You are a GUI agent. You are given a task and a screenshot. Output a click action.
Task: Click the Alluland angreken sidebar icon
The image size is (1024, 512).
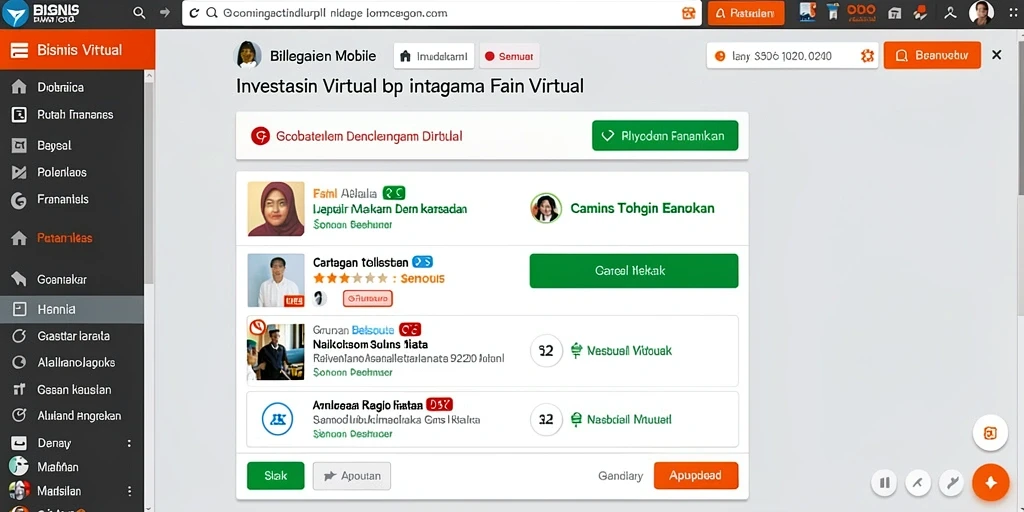pos(19,415)
